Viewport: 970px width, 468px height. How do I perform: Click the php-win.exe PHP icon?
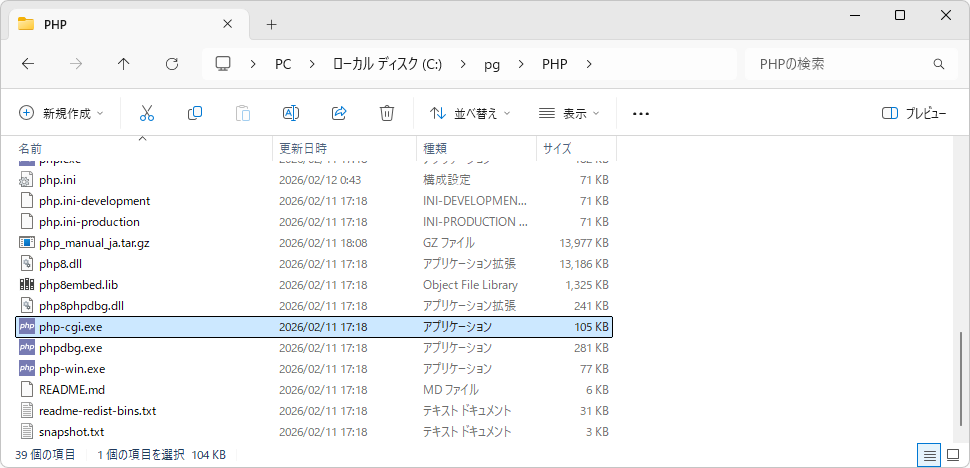[27, 368]
